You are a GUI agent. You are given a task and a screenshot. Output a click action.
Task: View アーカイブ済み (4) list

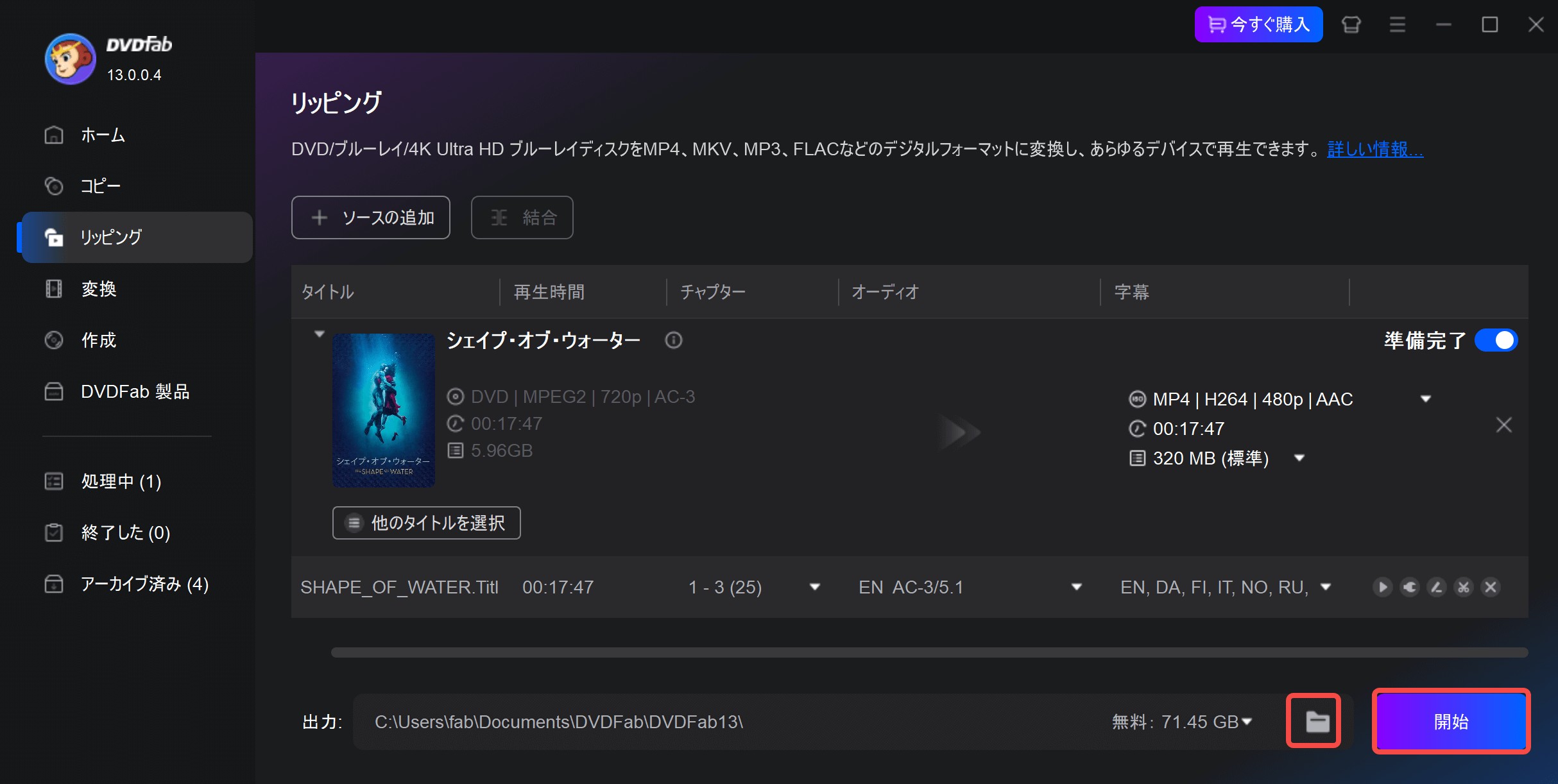(x=137, y=584)
